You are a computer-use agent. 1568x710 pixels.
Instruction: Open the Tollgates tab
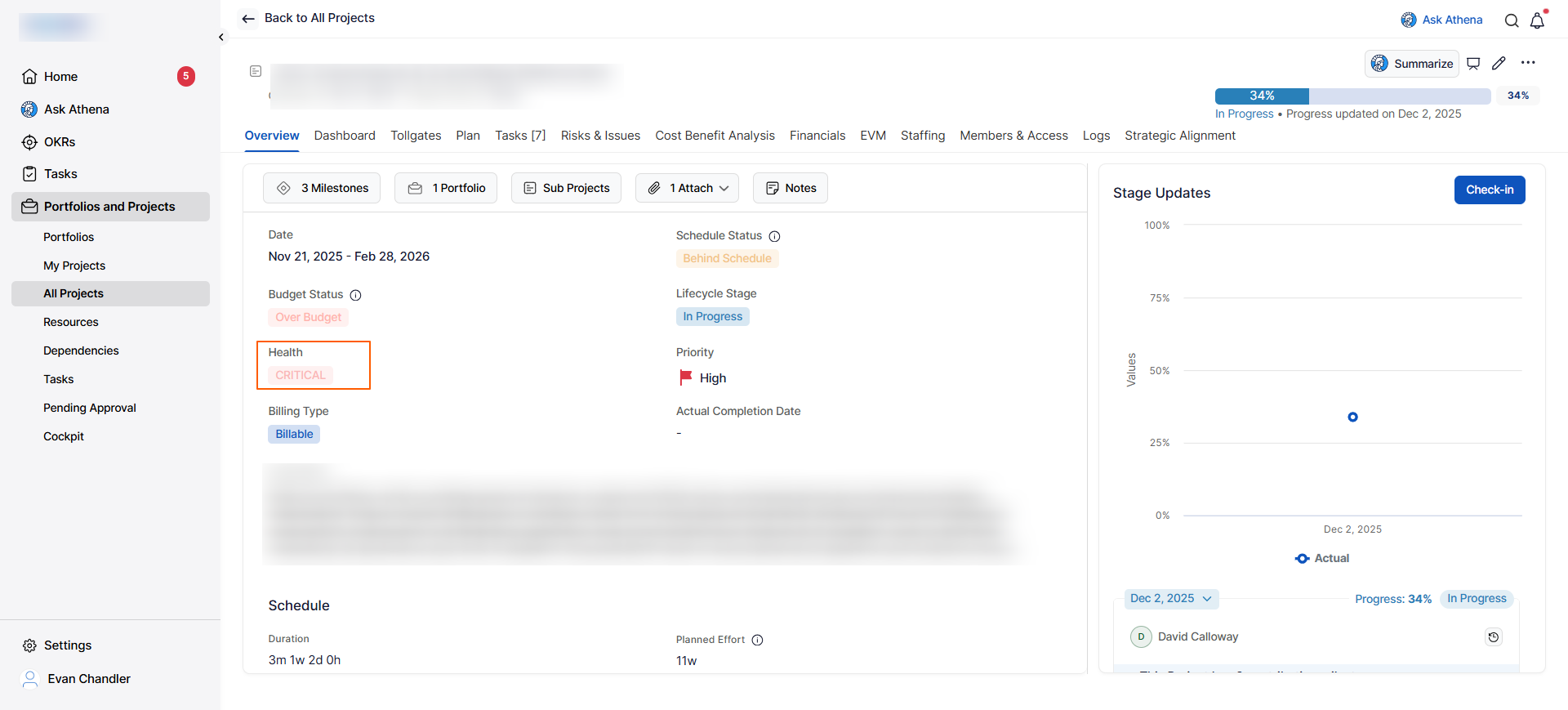click(x=416, y=136)
